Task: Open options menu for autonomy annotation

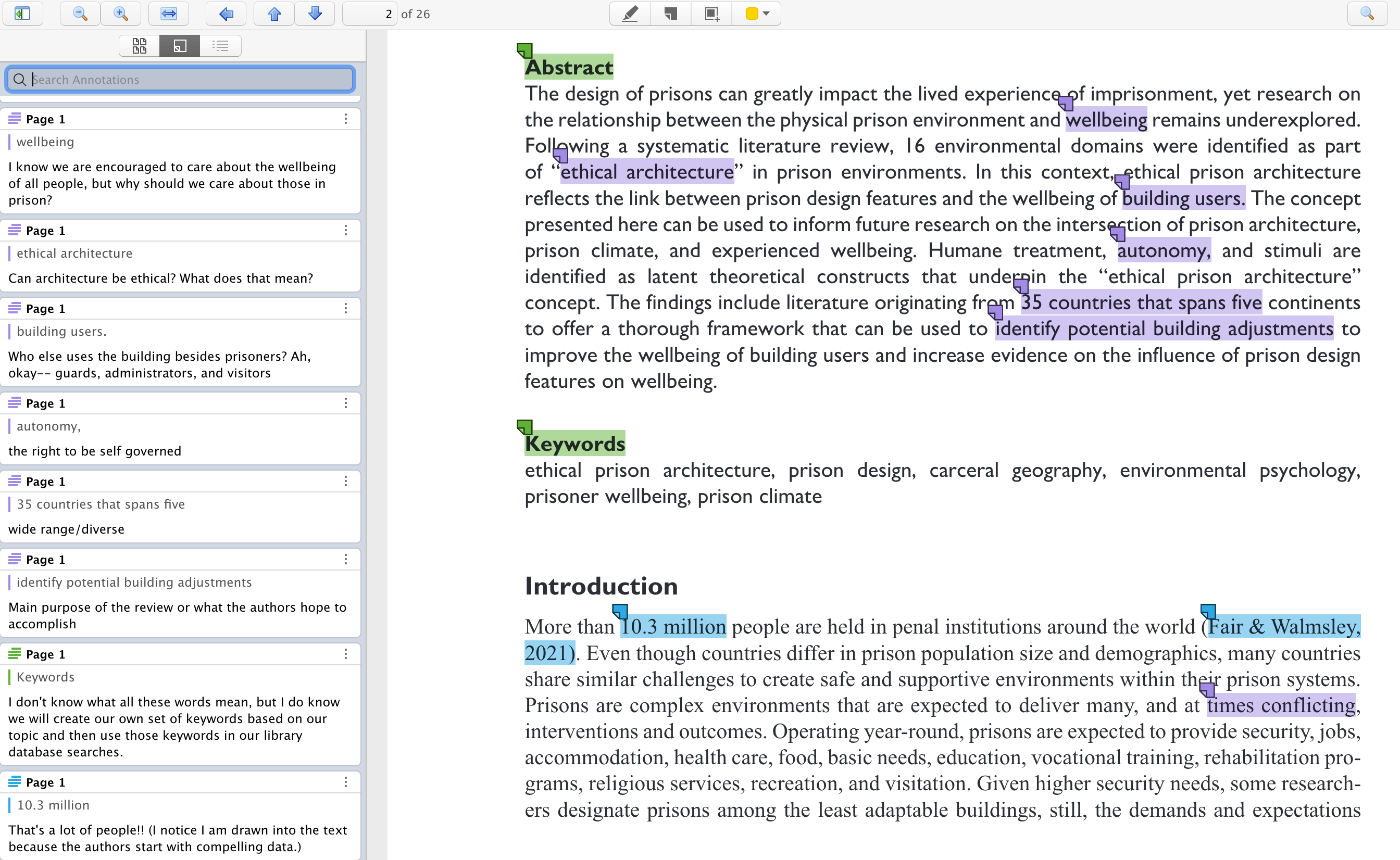Action: pos(346,403)
